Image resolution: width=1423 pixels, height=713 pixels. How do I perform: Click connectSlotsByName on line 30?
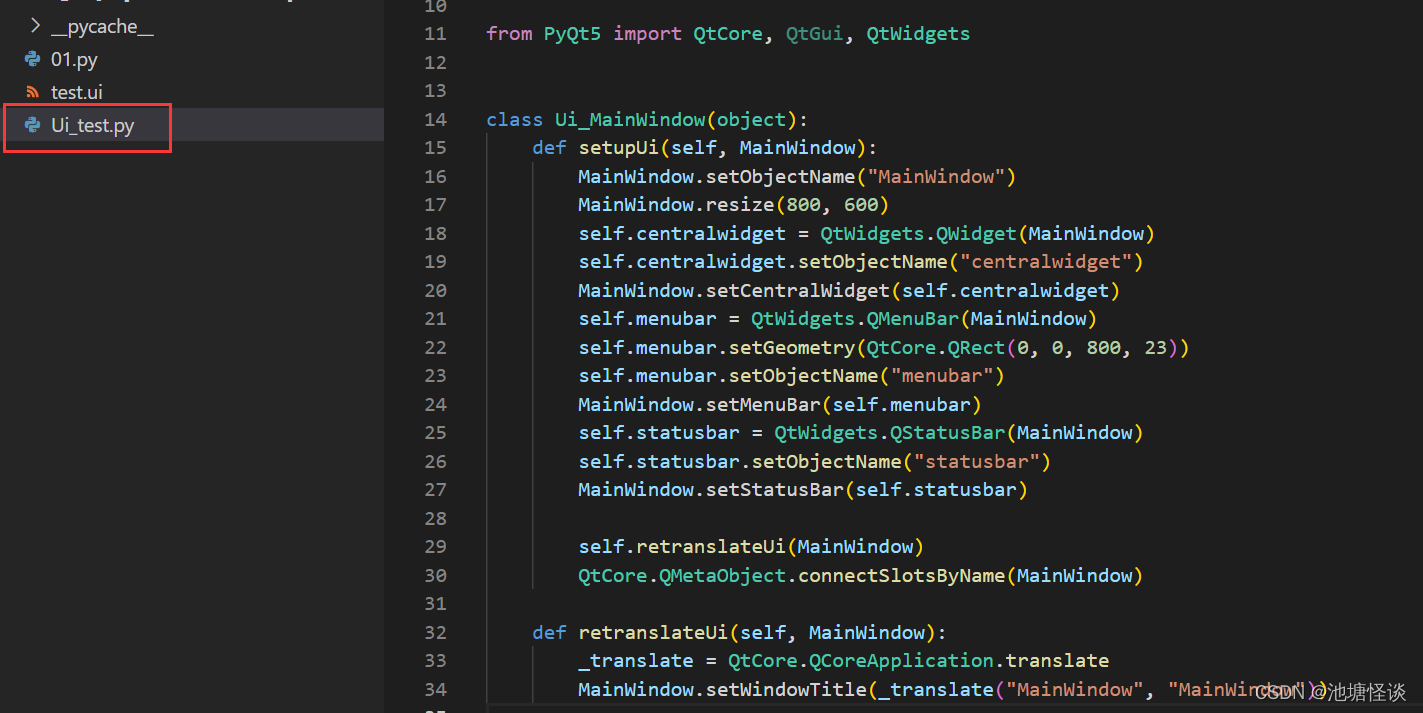point(901,575)
